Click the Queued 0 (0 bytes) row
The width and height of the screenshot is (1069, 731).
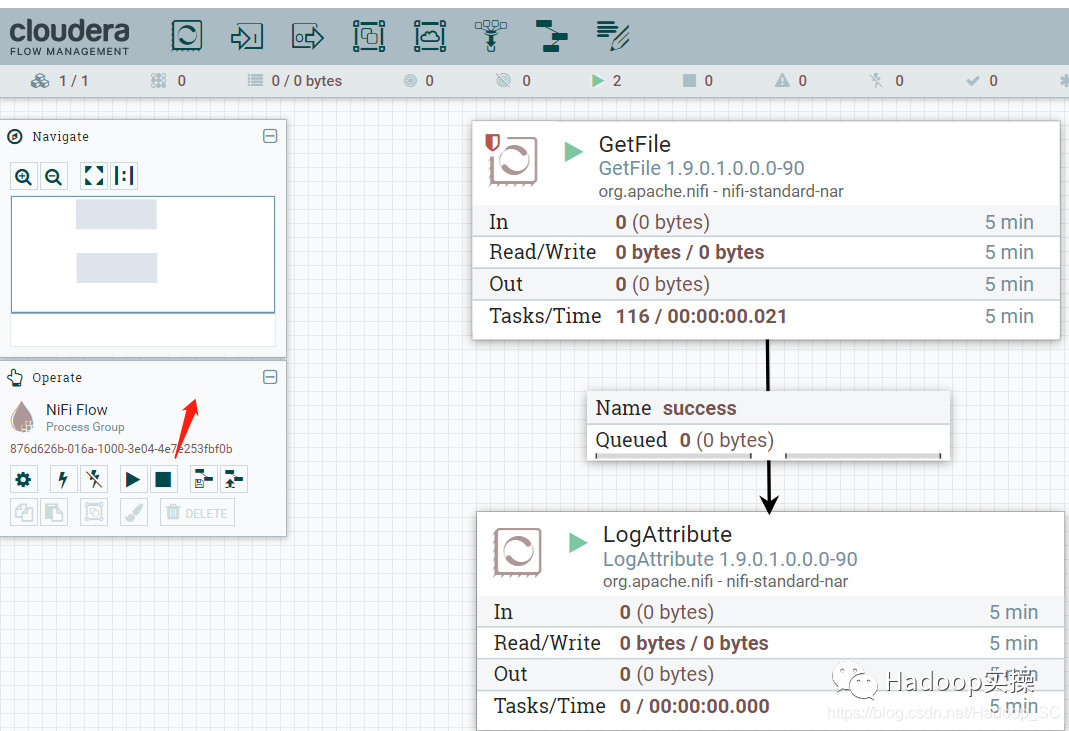click(x=768, y=441)
